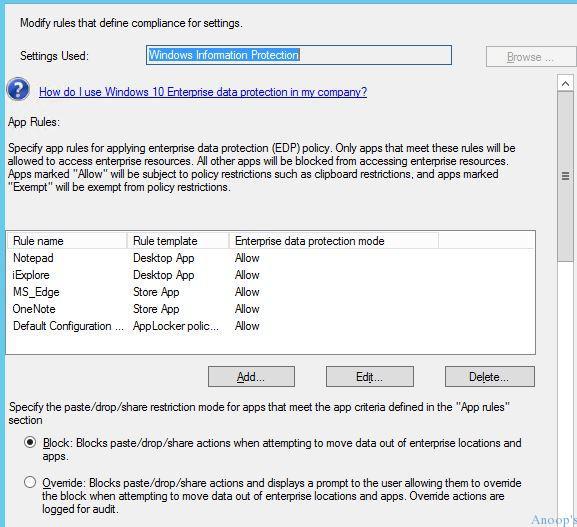Click the vertical scrollbar thumb
This screenshot has height=527, width=577.
(565, 177)
